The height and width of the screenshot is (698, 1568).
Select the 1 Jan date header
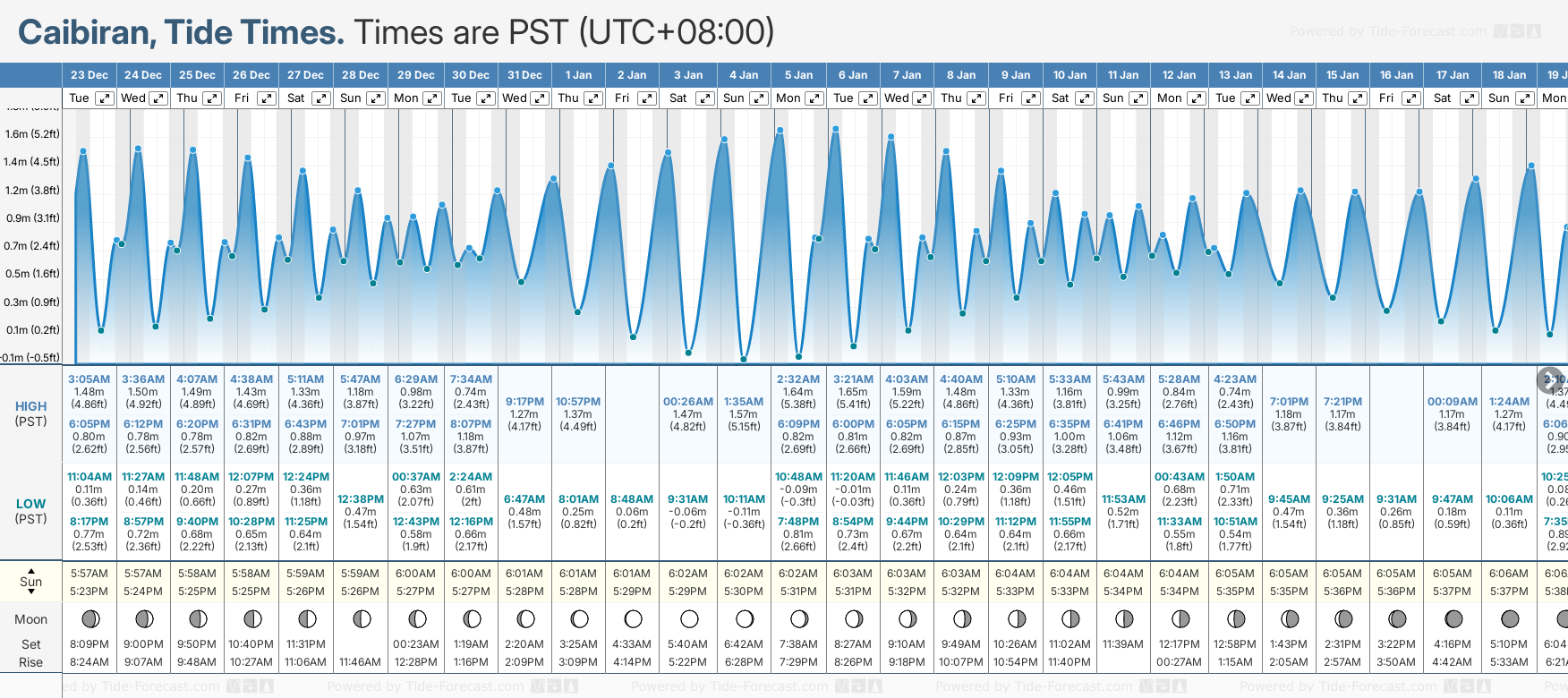[x=578, y=75]
